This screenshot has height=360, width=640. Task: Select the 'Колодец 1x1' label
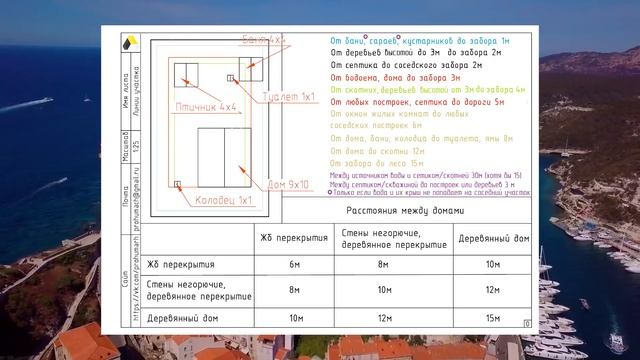click(223, 200)
